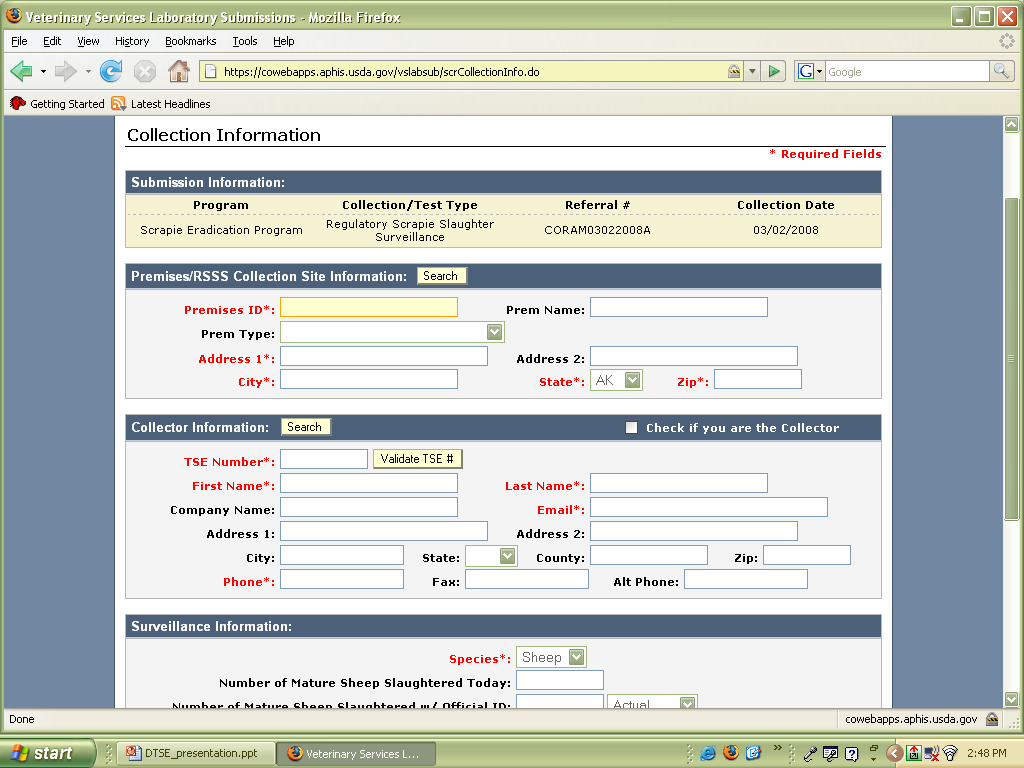Open the Bookmarks menu
This screenshot has height=768, width=1024.
pos(190,41)
